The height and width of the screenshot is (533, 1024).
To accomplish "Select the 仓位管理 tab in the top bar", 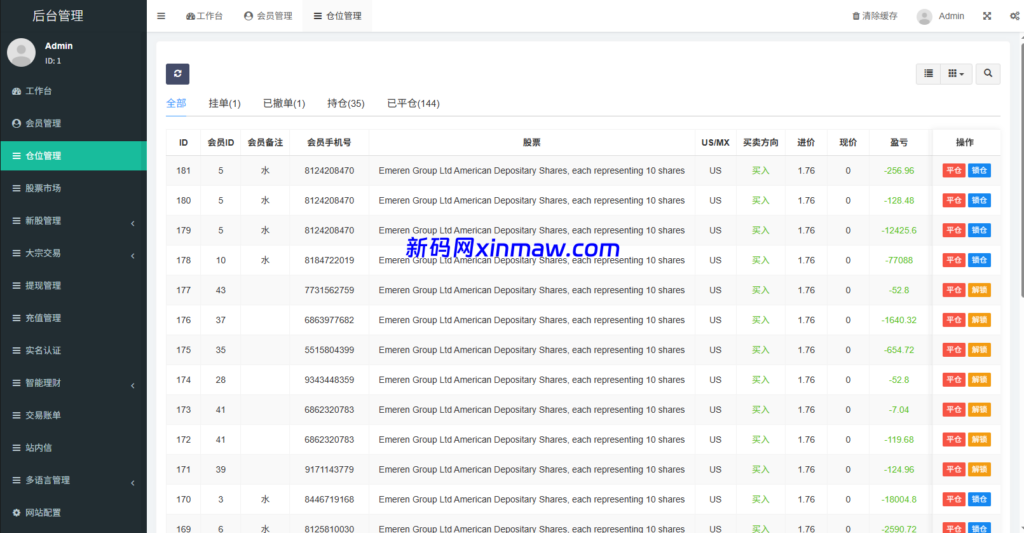I will (337, 16).
